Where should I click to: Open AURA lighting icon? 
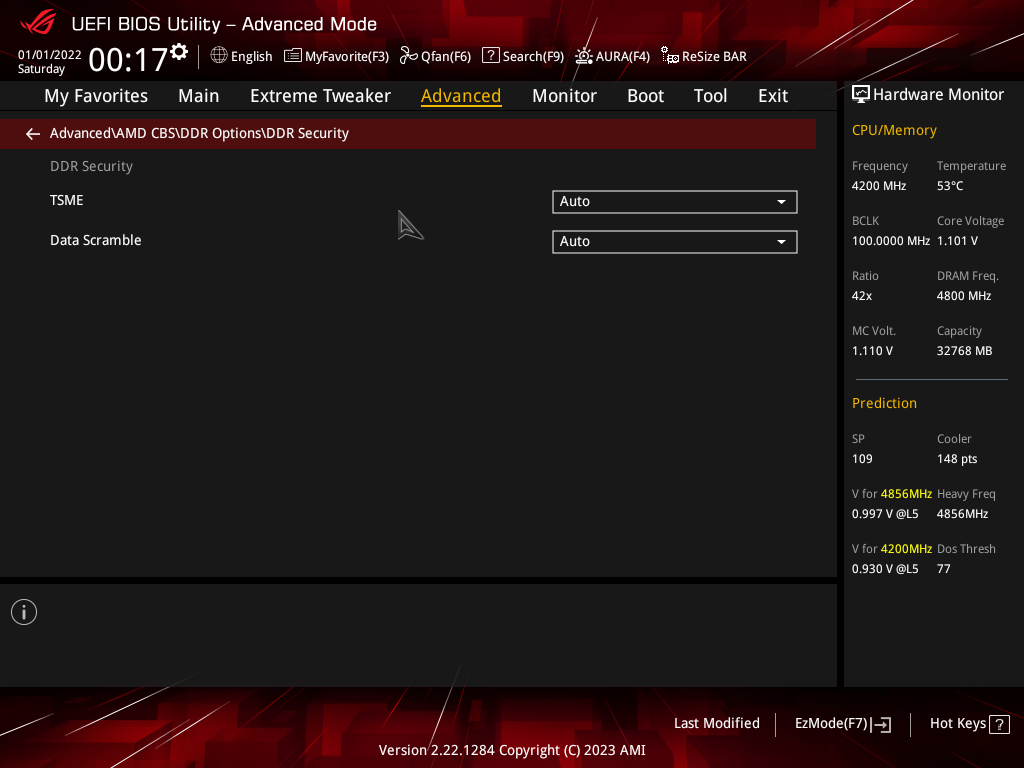[584, 56]
